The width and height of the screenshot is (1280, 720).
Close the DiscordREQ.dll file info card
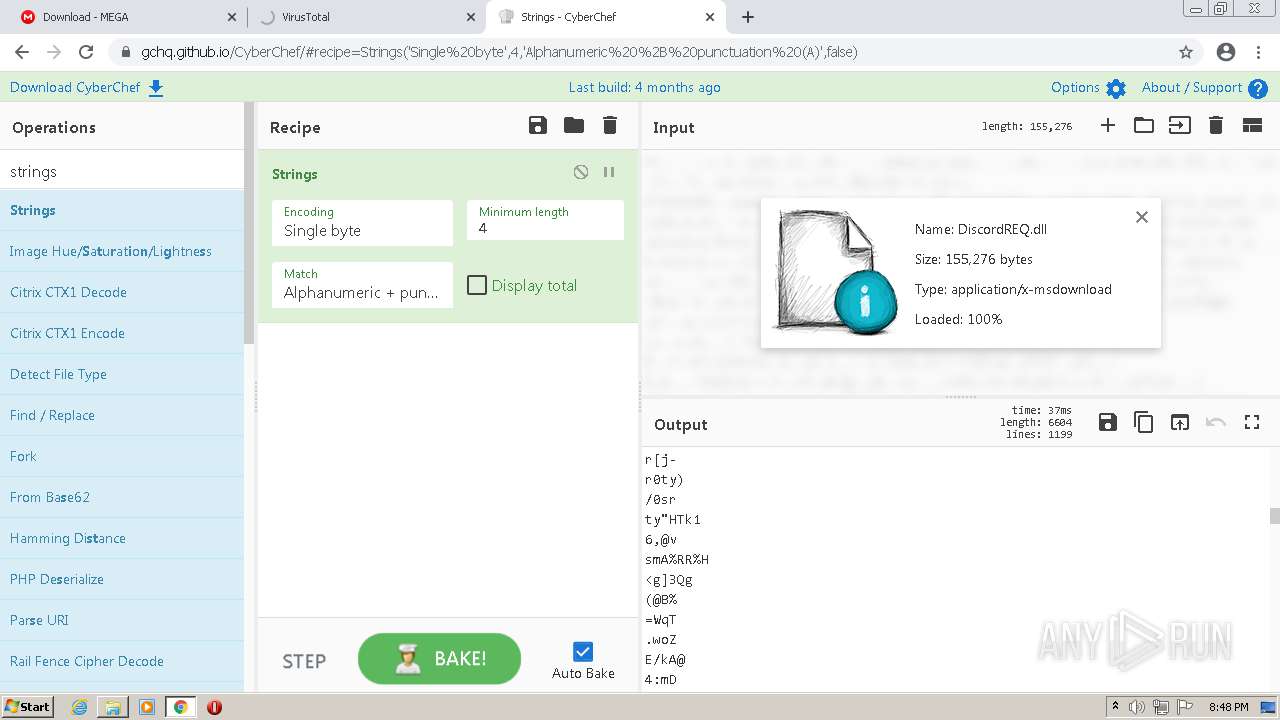point(1142,217)
